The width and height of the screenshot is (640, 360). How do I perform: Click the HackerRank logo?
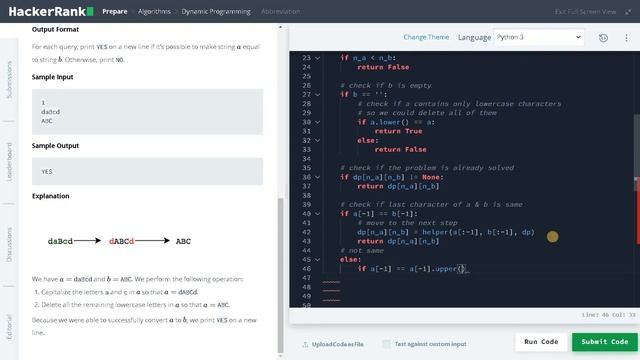51,11
